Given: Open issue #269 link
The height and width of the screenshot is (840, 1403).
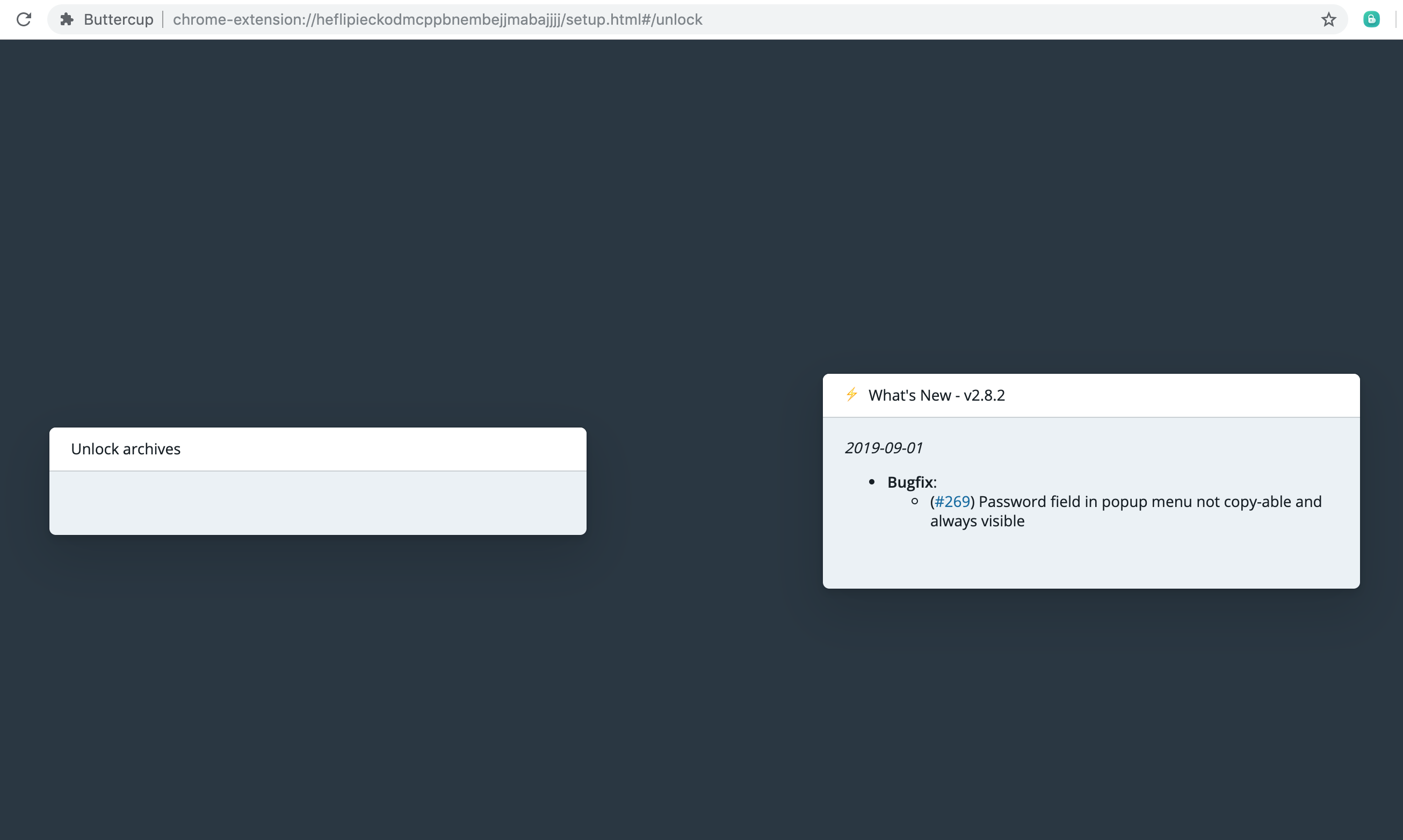Looking at the screenshot, I should 952,502.
